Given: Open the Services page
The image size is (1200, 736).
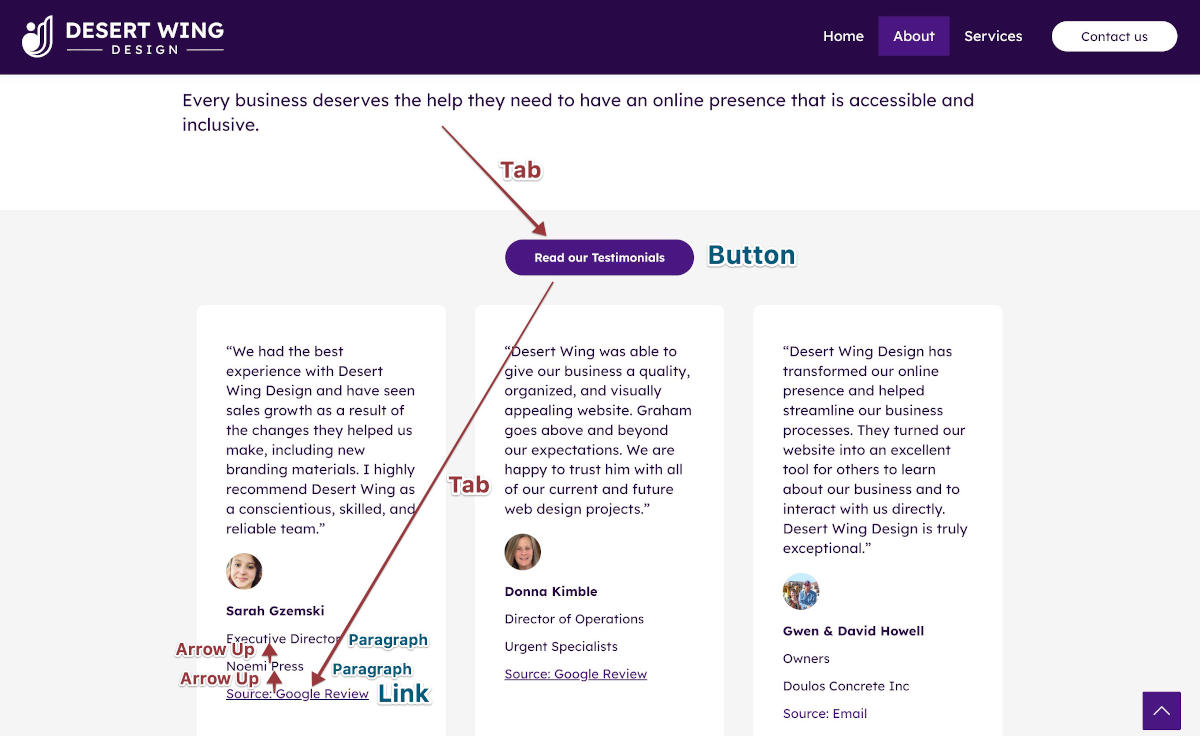Looking at the screenshot, I should click(x=993, y=36).
